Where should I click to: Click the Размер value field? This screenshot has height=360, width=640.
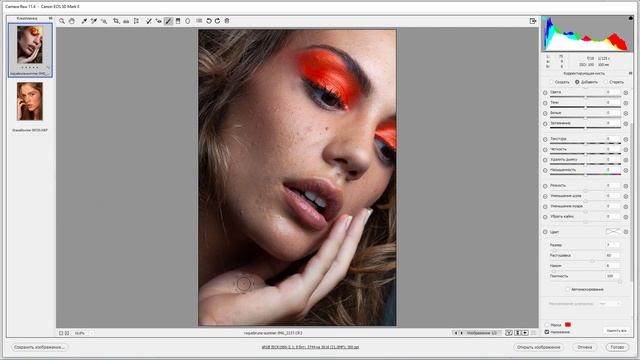coord(612,245)
